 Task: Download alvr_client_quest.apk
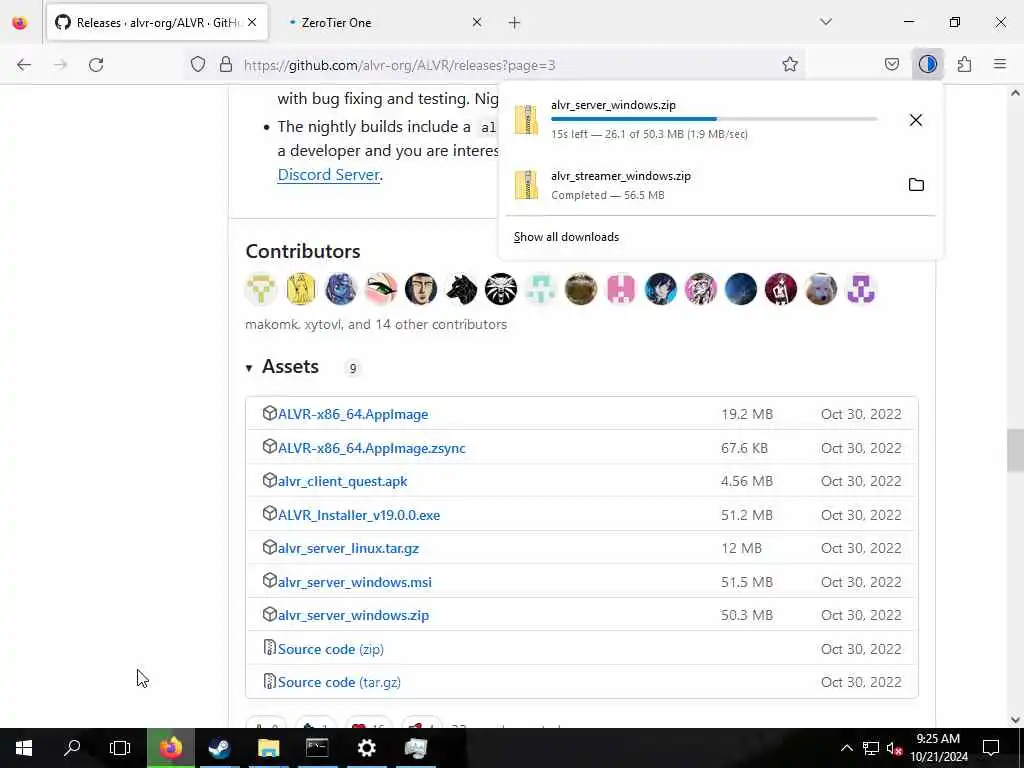(x=343, y=481)
